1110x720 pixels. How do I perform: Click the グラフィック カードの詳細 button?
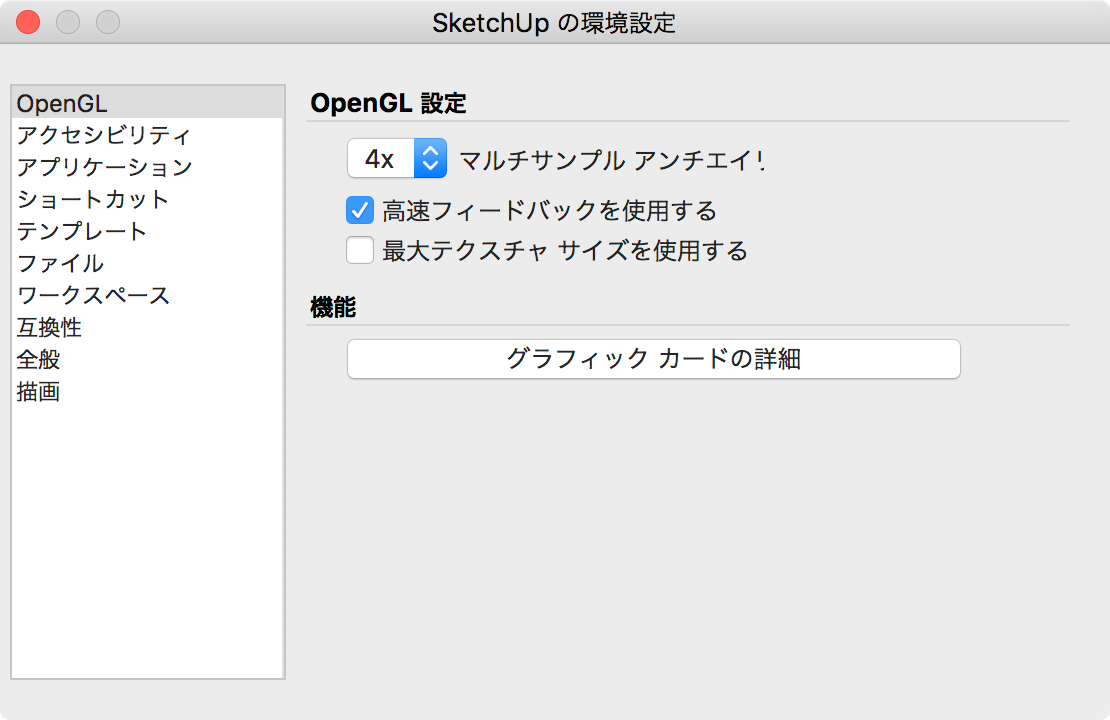tap(653, 359)
